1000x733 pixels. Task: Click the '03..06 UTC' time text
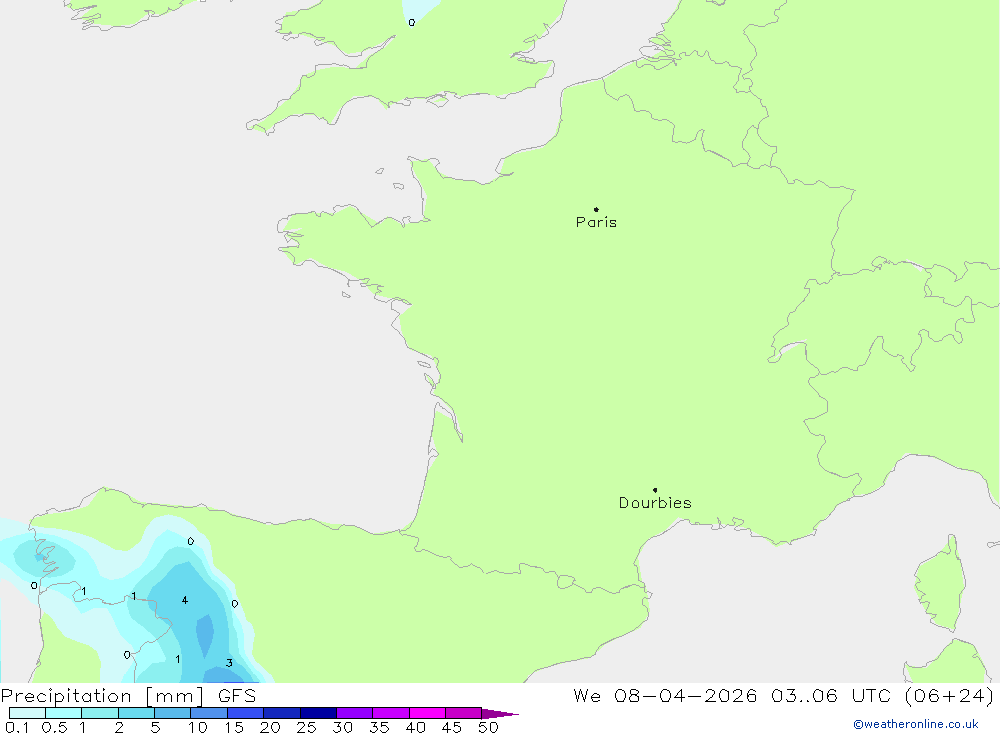tap(831, 696)
